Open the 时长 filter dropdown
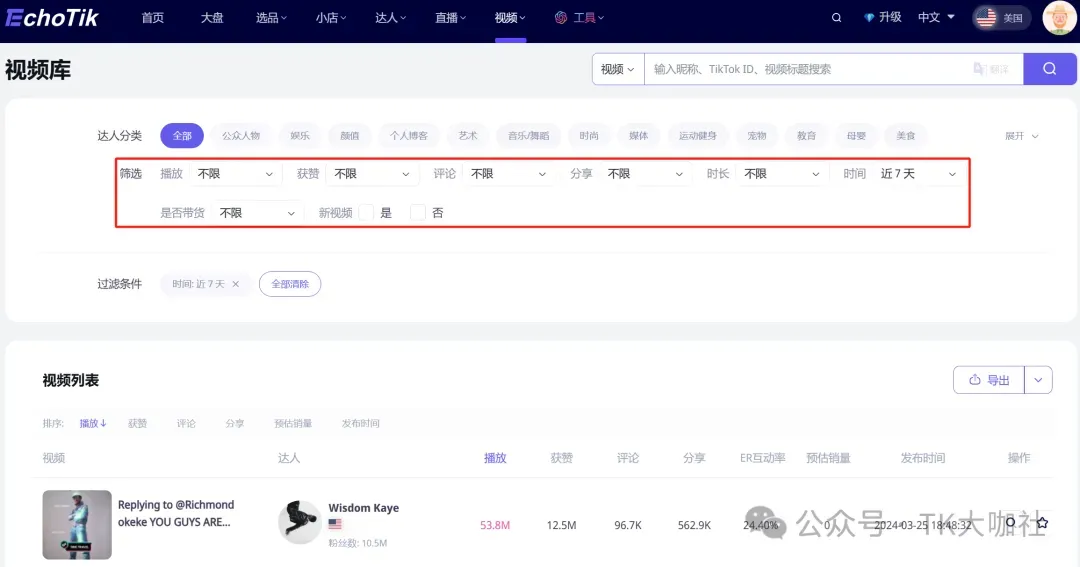1080x567 pixels. coord(782,174)
